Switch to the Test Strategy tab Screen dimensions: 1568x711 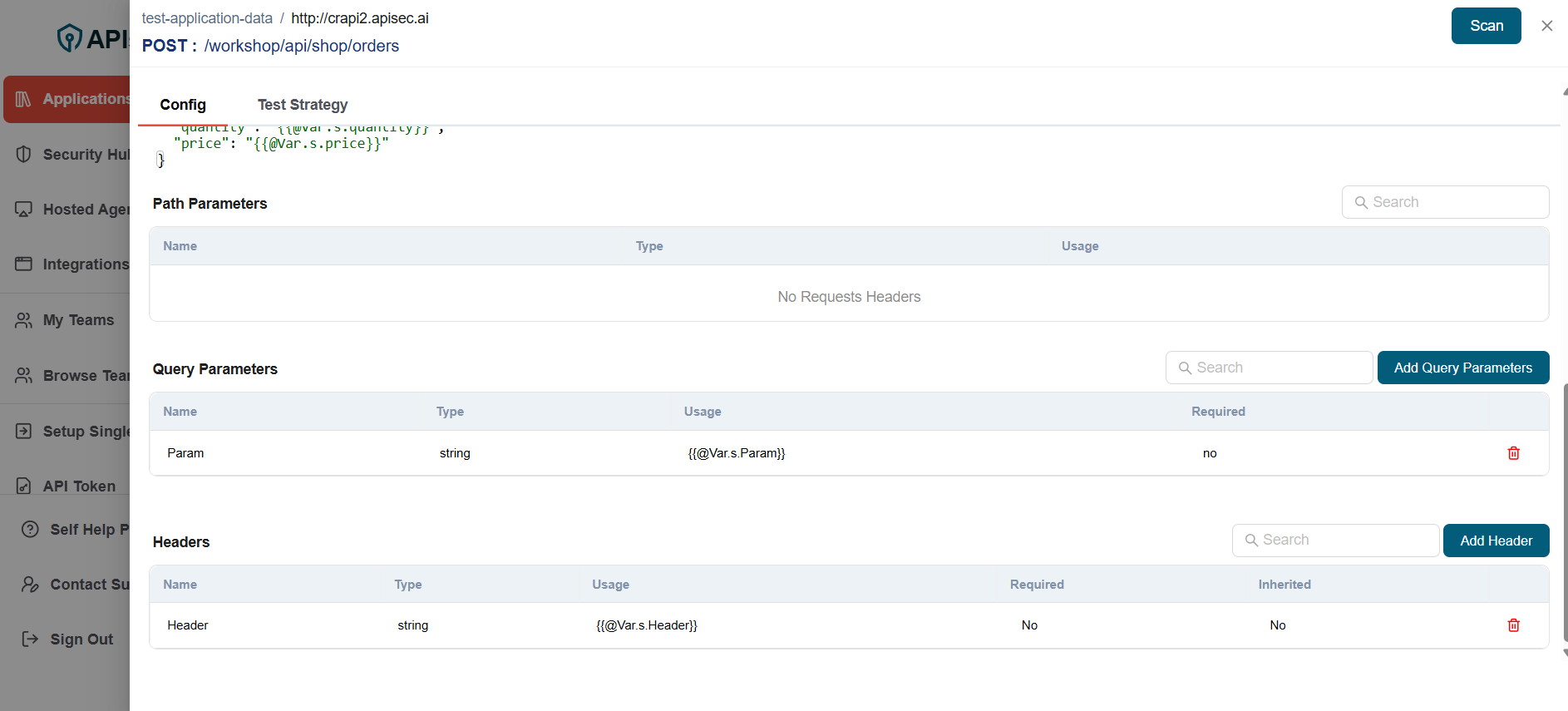point(303,105)
